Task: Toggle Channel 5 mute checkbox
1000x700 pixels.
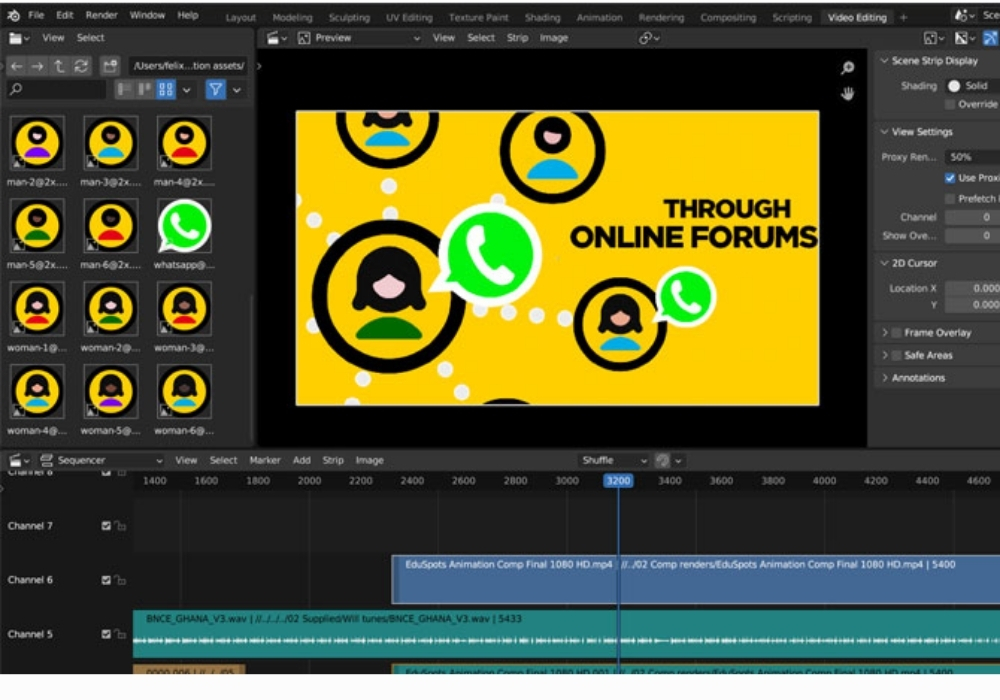Action: [x=106, y=635]
